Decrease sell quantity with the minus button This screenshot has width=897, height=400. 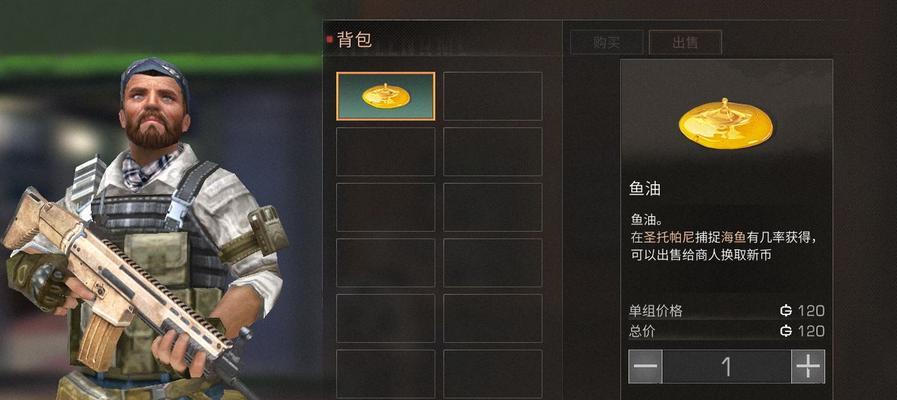click(x=645, y=366)
